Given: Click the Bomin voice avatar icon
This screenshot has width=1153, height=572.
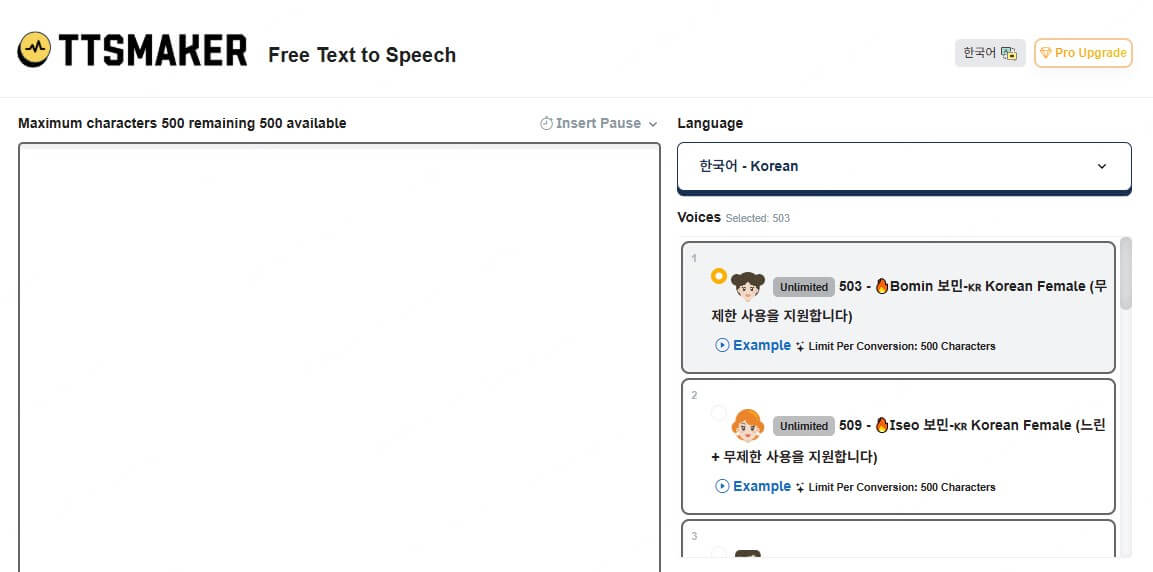Looking at the screenshot, I should [747, 286].
